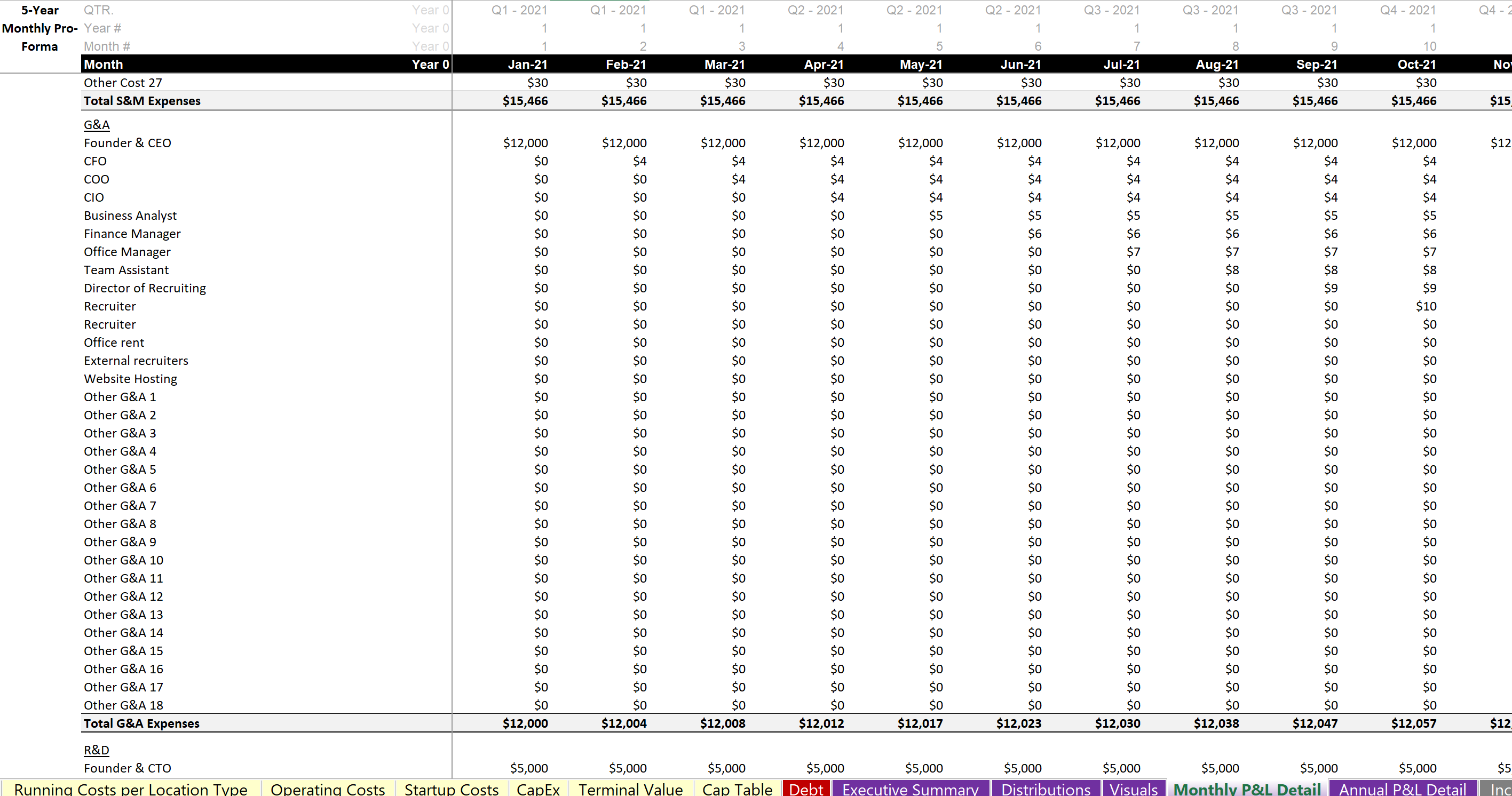Click the Aug-21 month header
The width and height of the screenshot is (1512, 796).
(x=1217, y=65)
